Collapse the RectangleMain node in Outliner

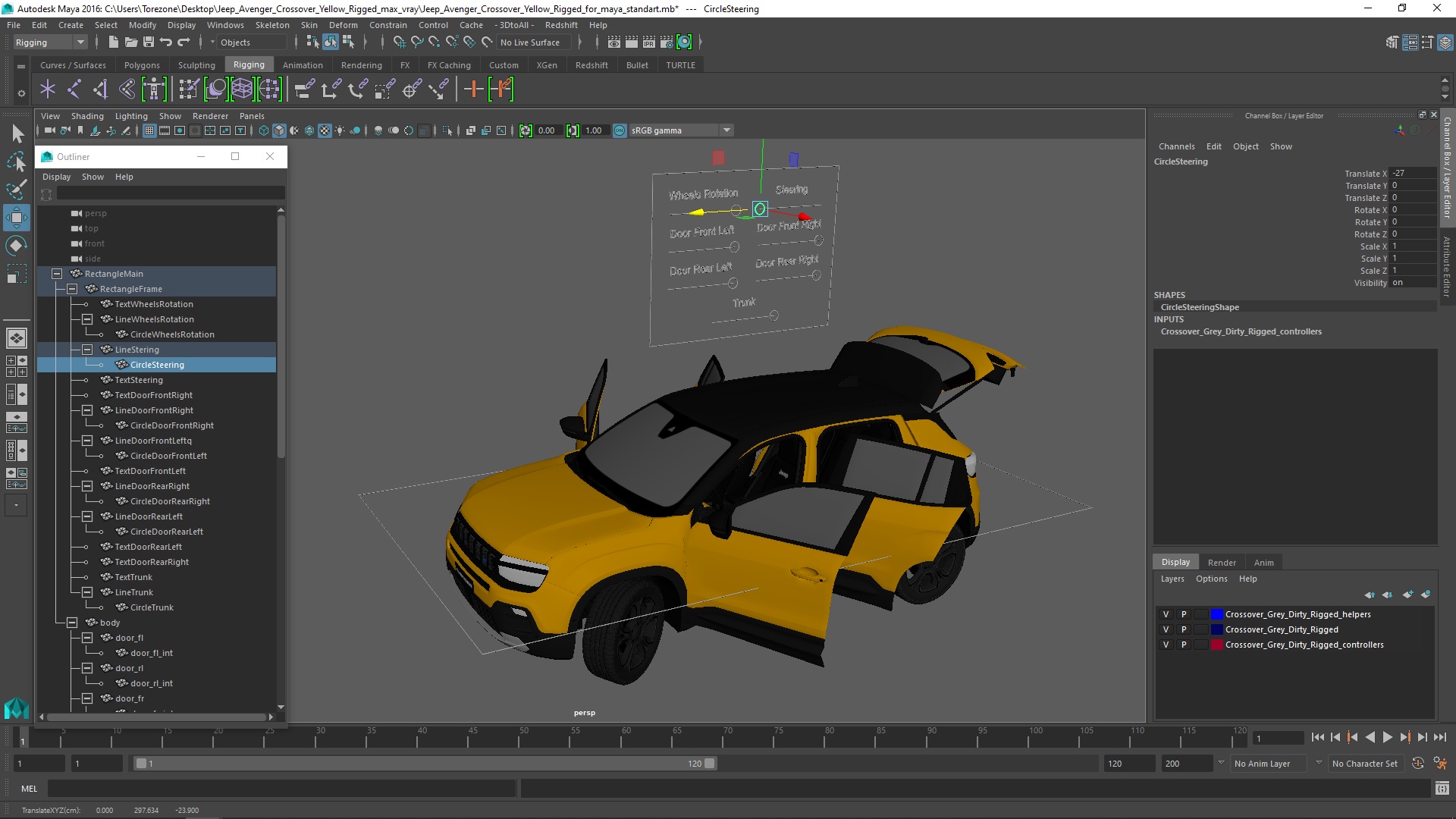[x=57, y=274]
